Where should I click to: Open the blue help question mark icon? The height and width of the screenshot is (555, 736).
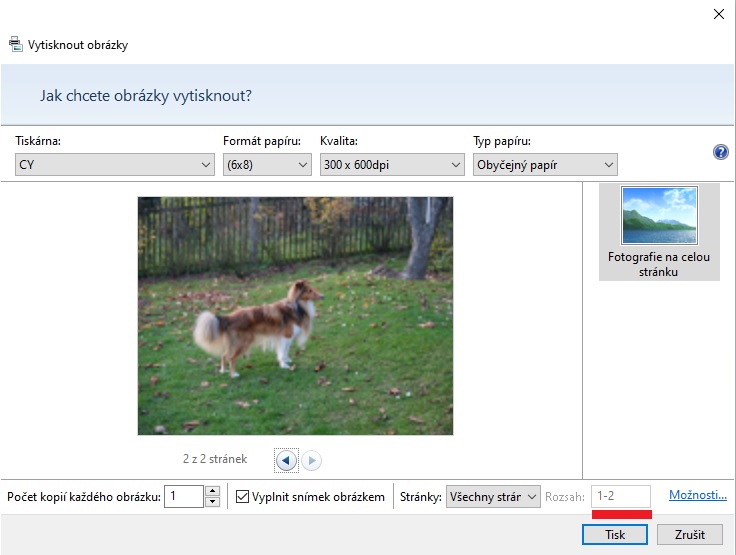tap(720, 152)
